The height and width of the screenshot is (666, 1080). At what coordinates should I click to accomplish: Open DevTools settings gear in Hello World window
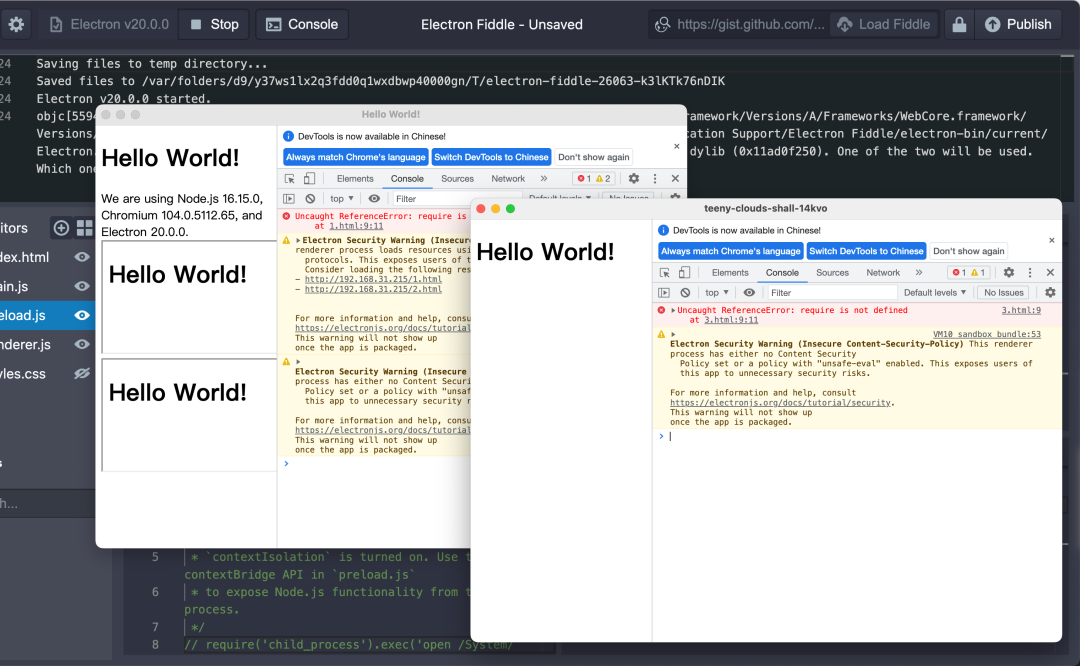(634, 178)
